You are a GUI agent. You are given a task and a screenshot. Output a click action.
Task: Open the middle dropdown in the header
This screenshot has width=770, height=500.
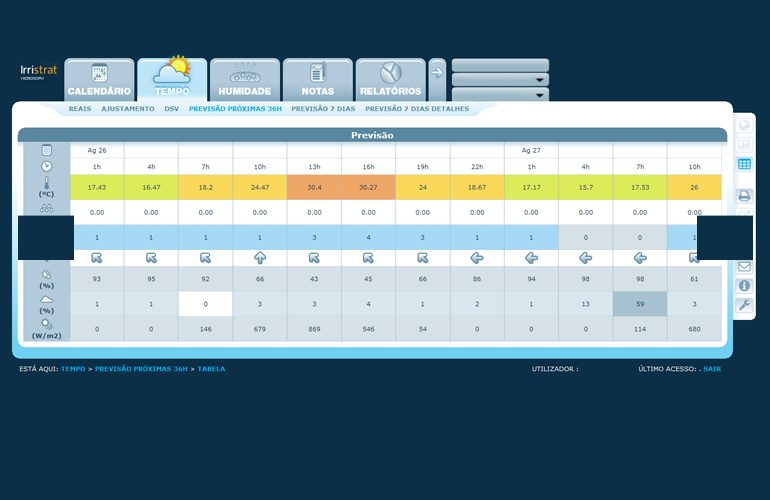click(x=500, y=80)
